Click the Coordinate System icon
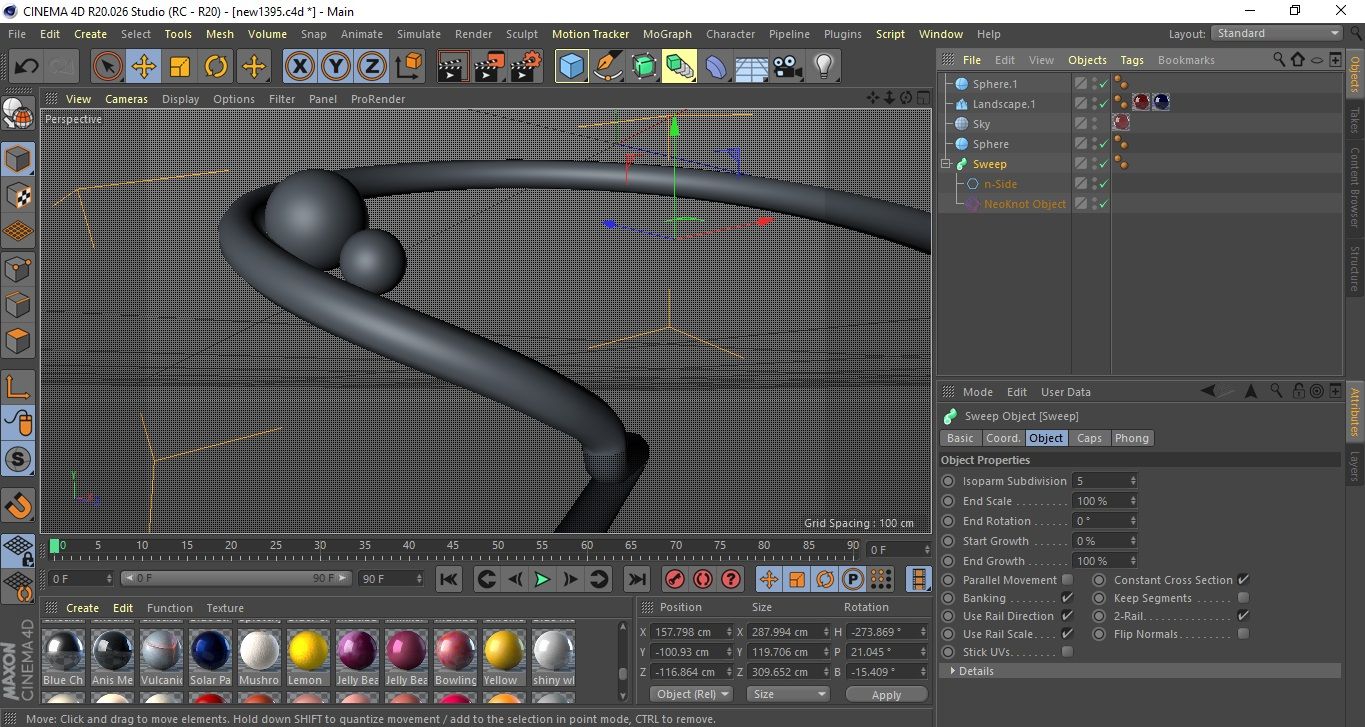This screenshot has width=1365, height=727. tap(408, 67)
